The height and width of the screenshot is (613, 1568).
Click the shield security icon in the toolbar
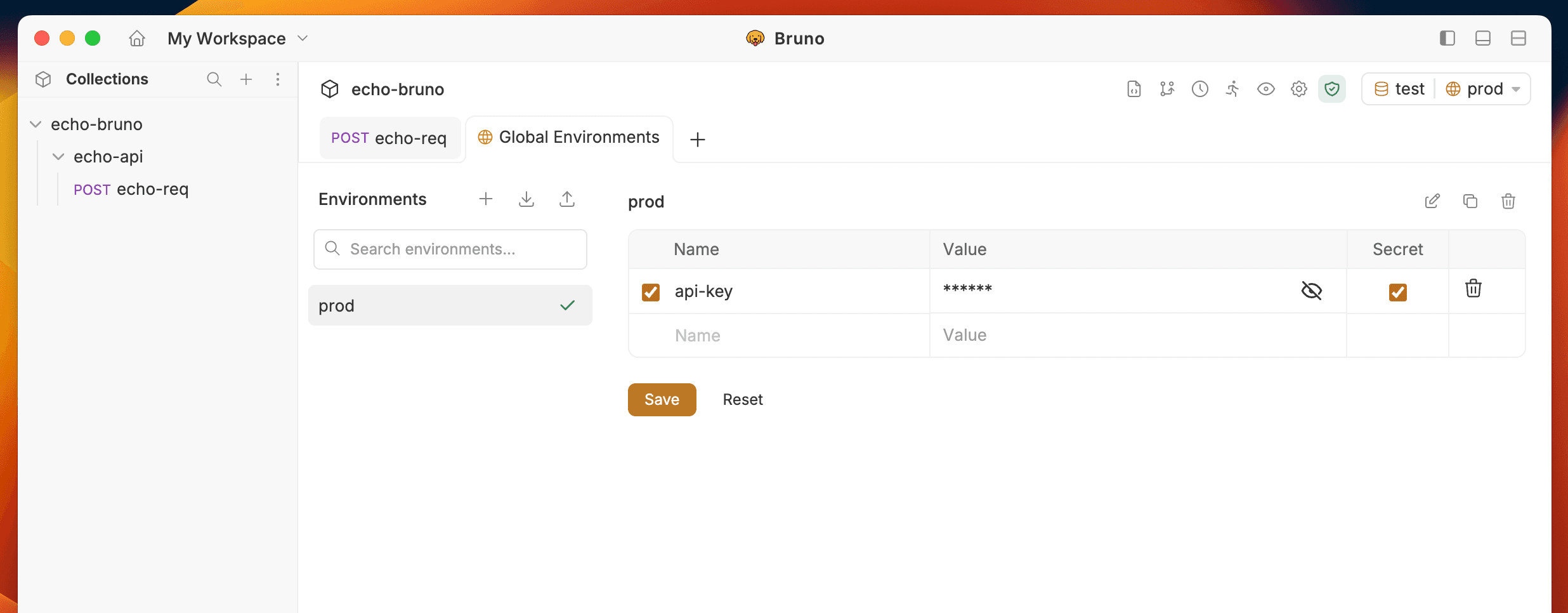tap(1331, 89)
